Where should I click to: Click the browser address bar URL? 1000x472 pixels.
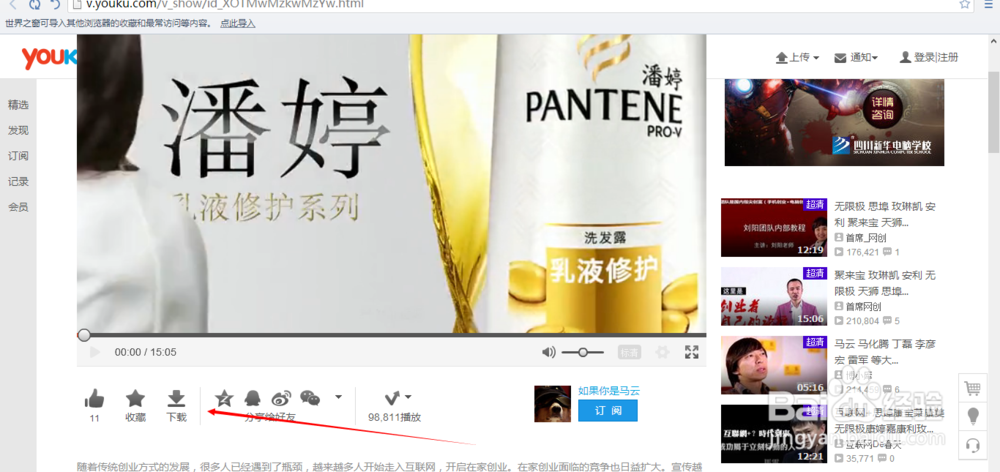click(225, 4)
